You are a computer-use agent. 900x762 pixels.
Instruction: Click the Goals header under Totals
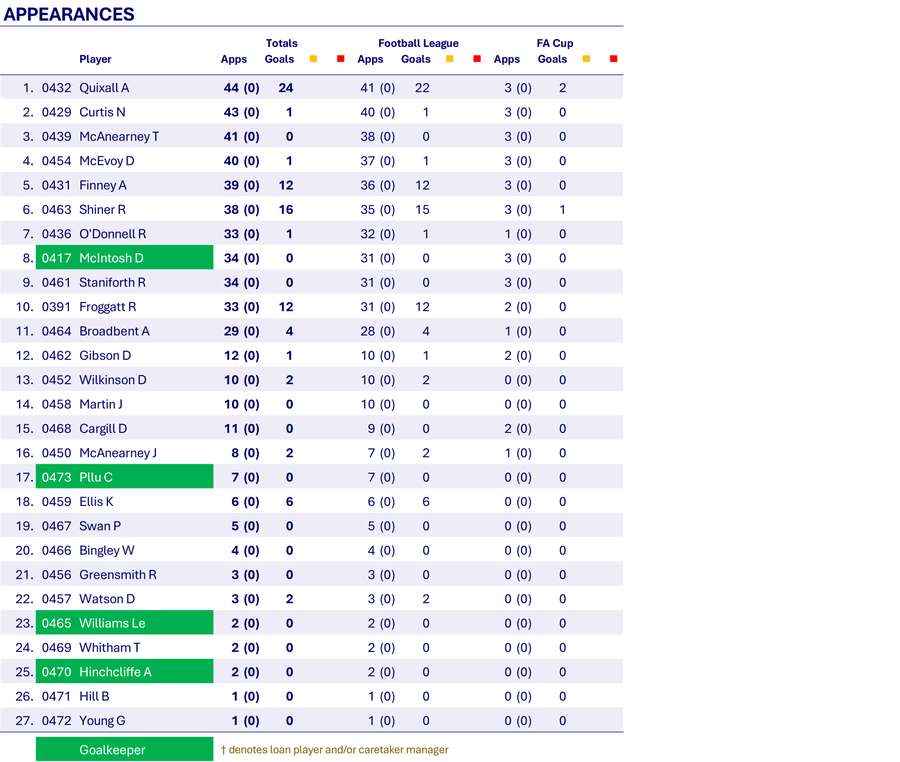[280, 59]
